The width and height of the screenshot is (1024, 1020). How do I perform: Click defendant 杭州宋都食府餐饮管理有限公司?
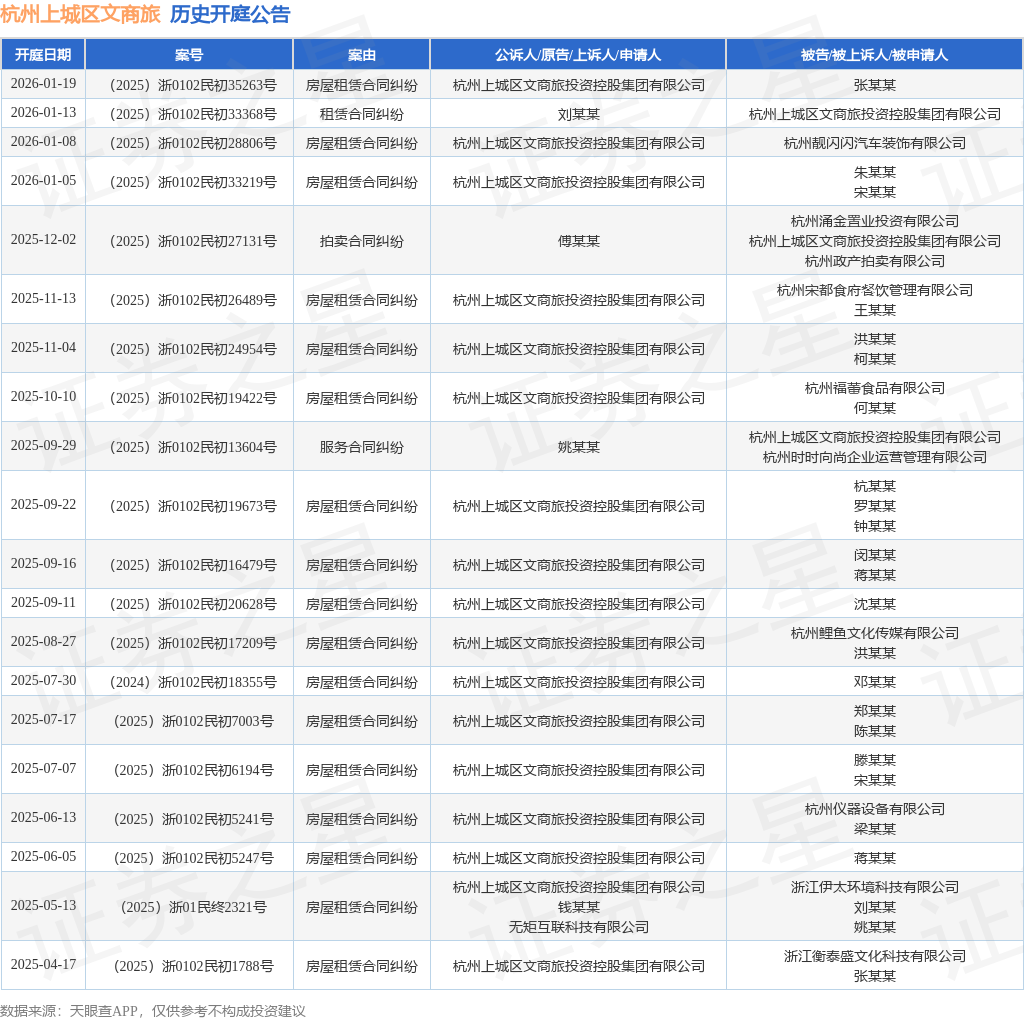(x=874, y=290)
